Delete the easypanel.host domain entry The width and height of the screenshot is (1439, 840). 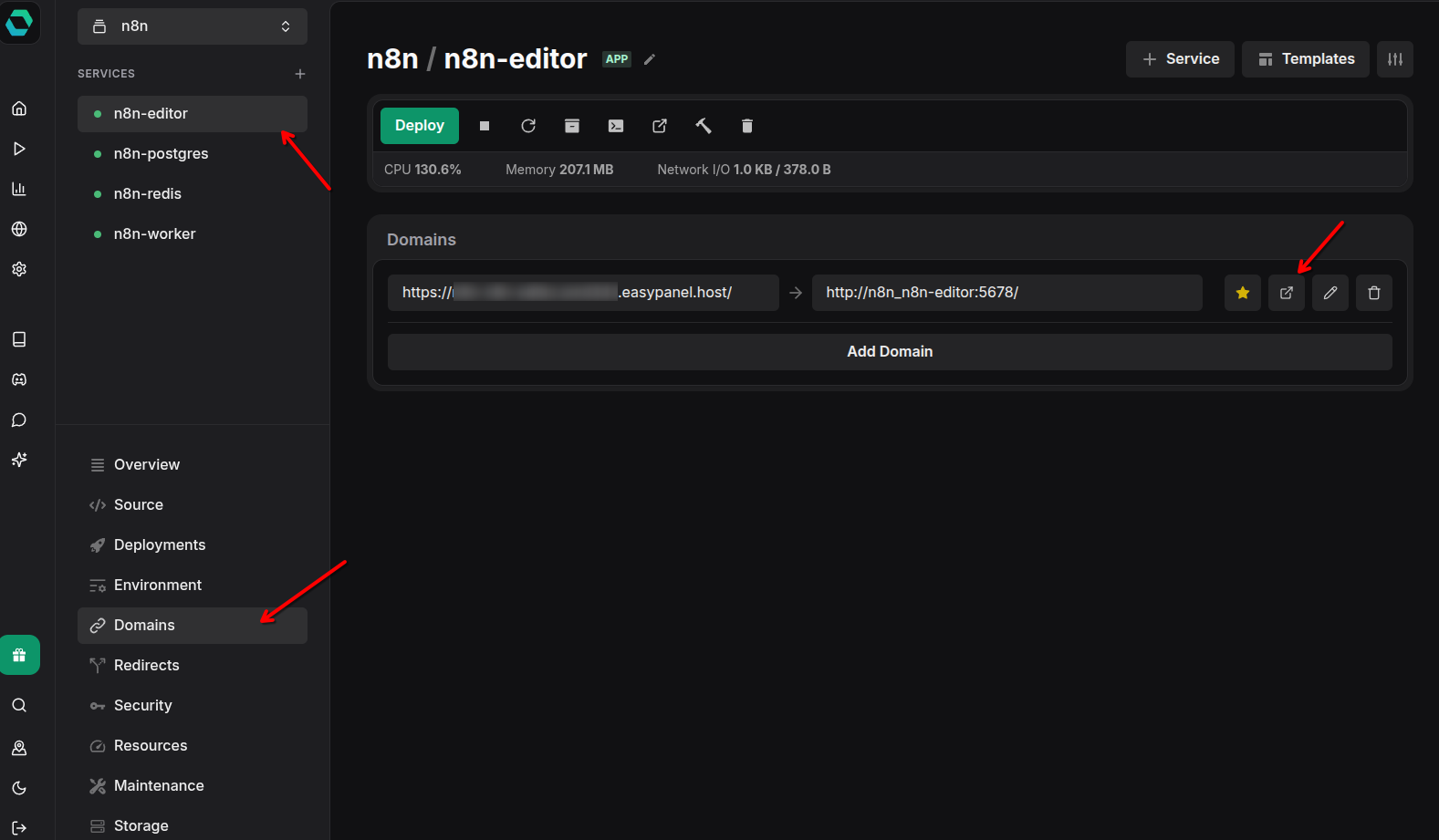pyautogui.click(x=1374, y=293)
